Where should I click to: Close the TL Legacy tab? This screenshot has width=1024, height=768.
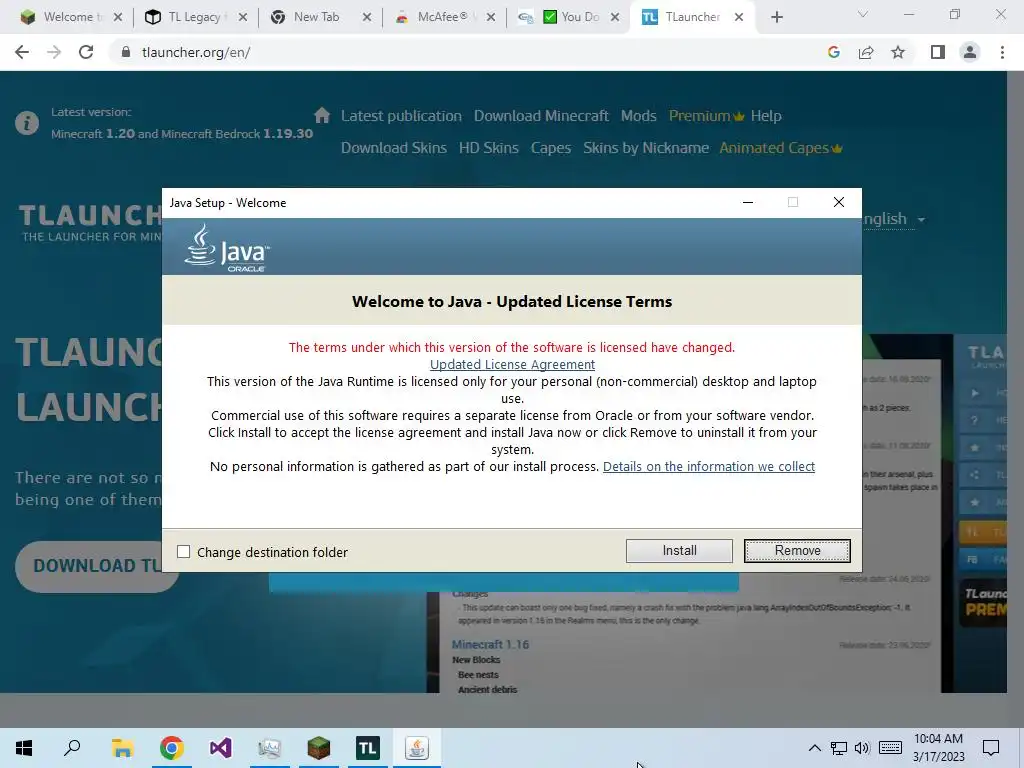point(243,17)
